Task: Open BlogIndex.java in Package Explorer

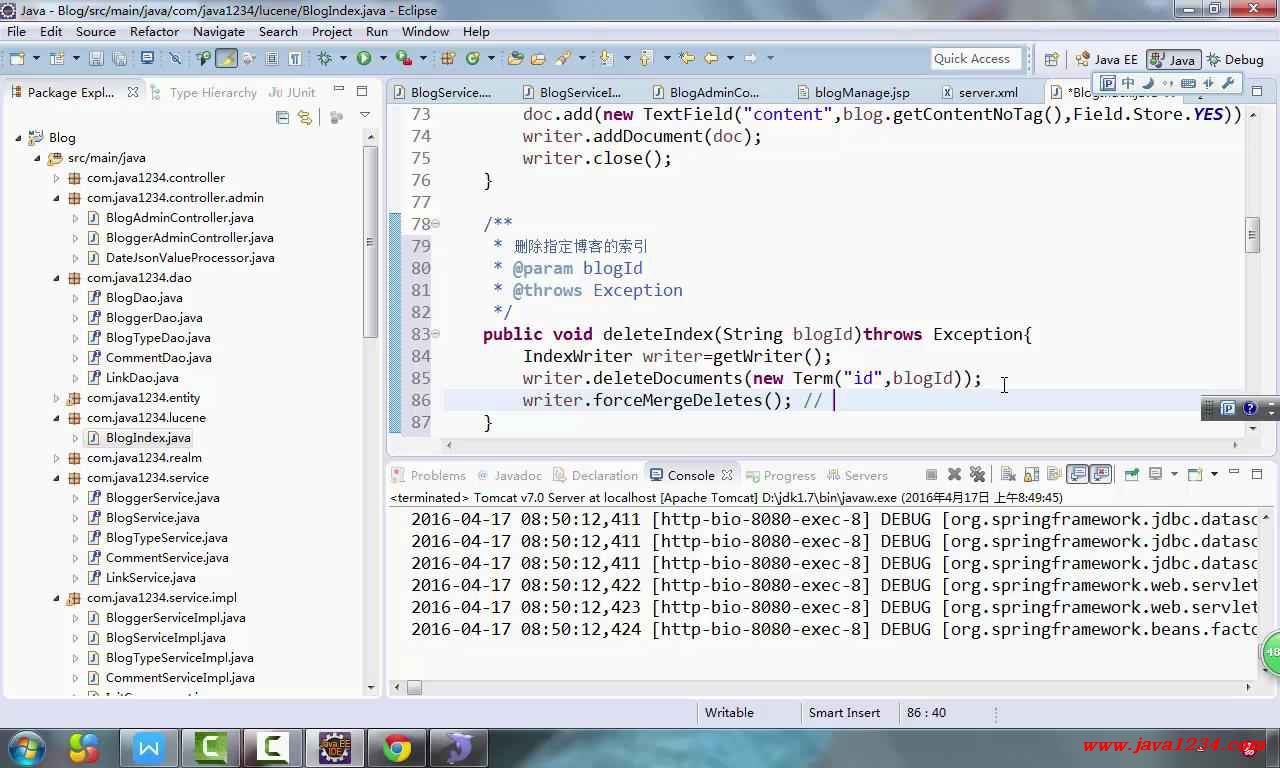Action: 148,438
